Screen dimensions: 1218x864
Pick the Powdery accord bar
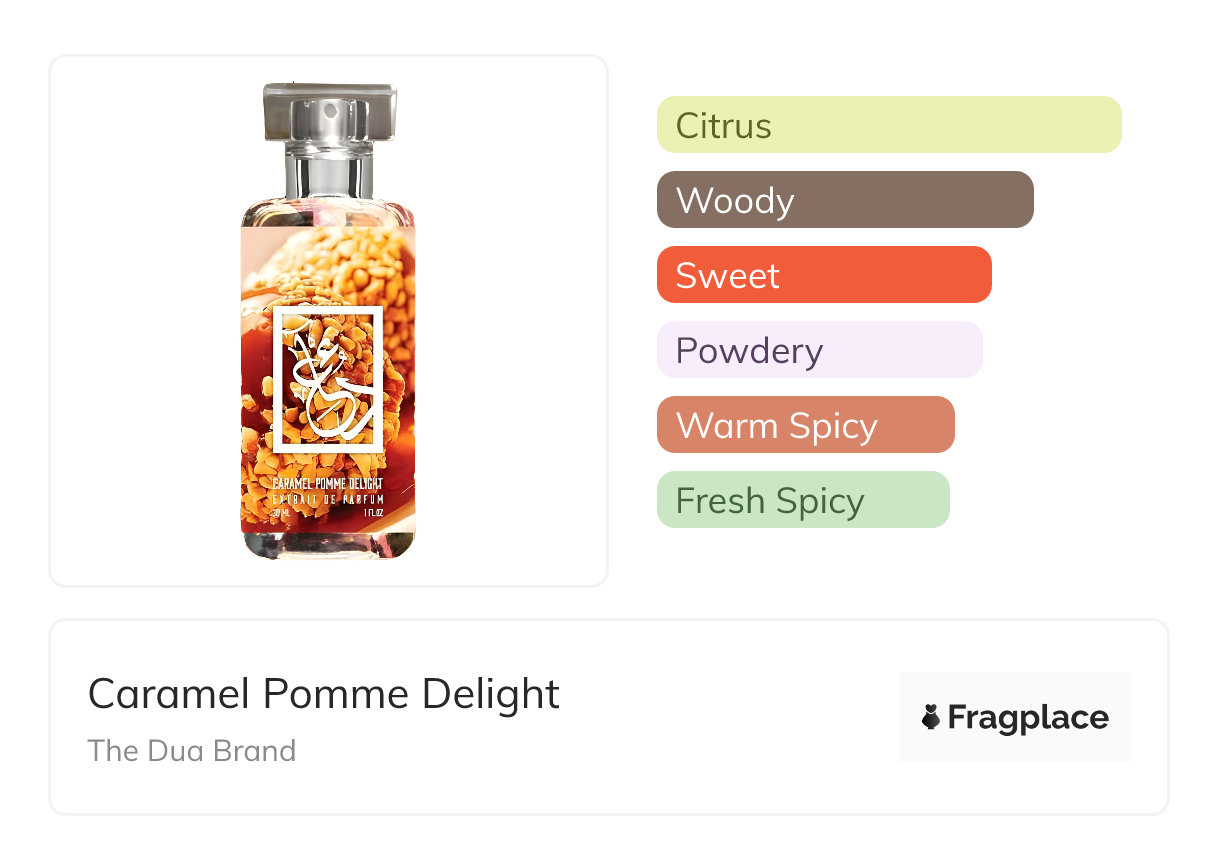[x=820, y=350]
